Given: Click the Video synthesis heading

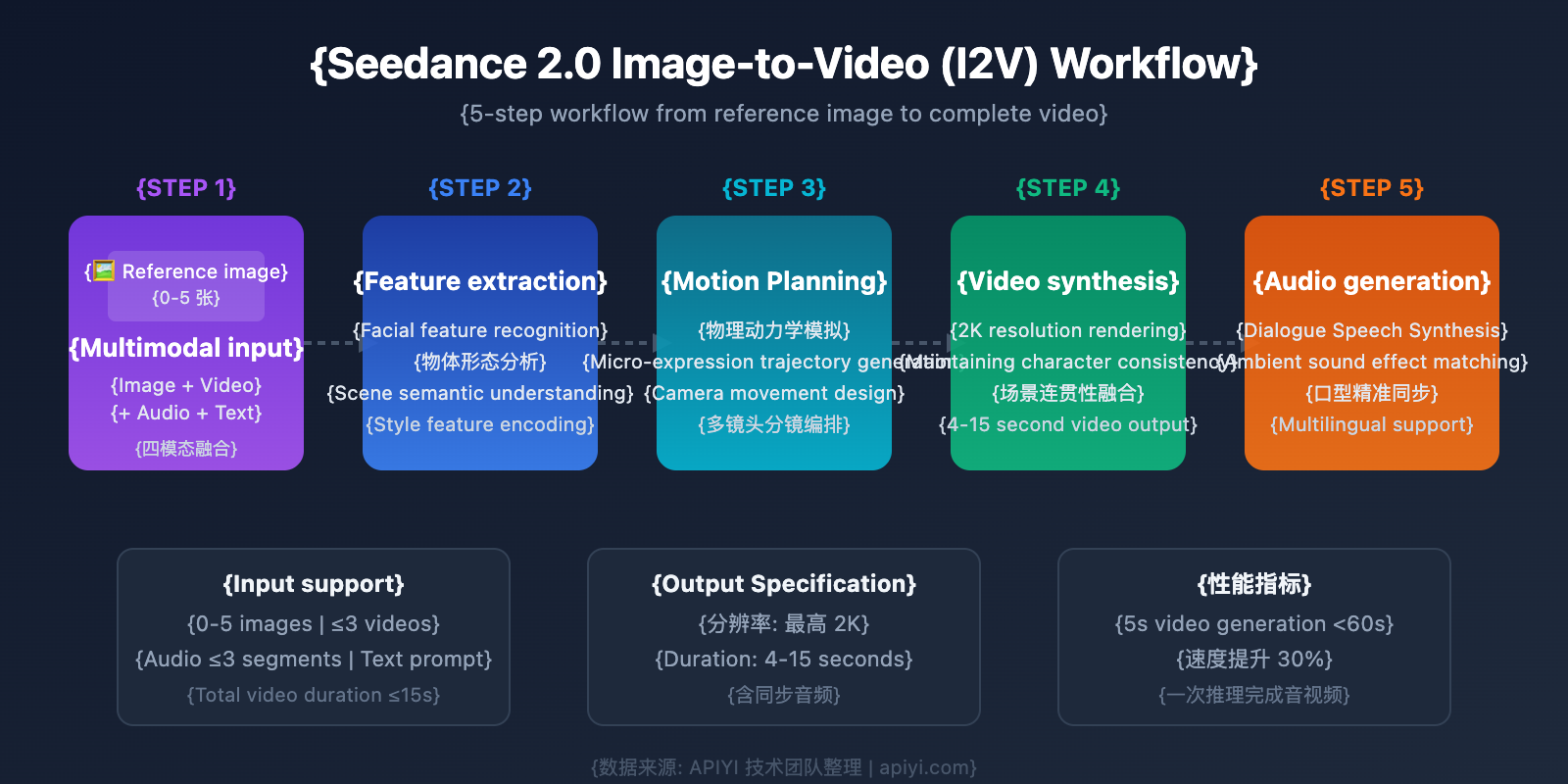Looking at the screenshot, I should [x=1068, y=281].
